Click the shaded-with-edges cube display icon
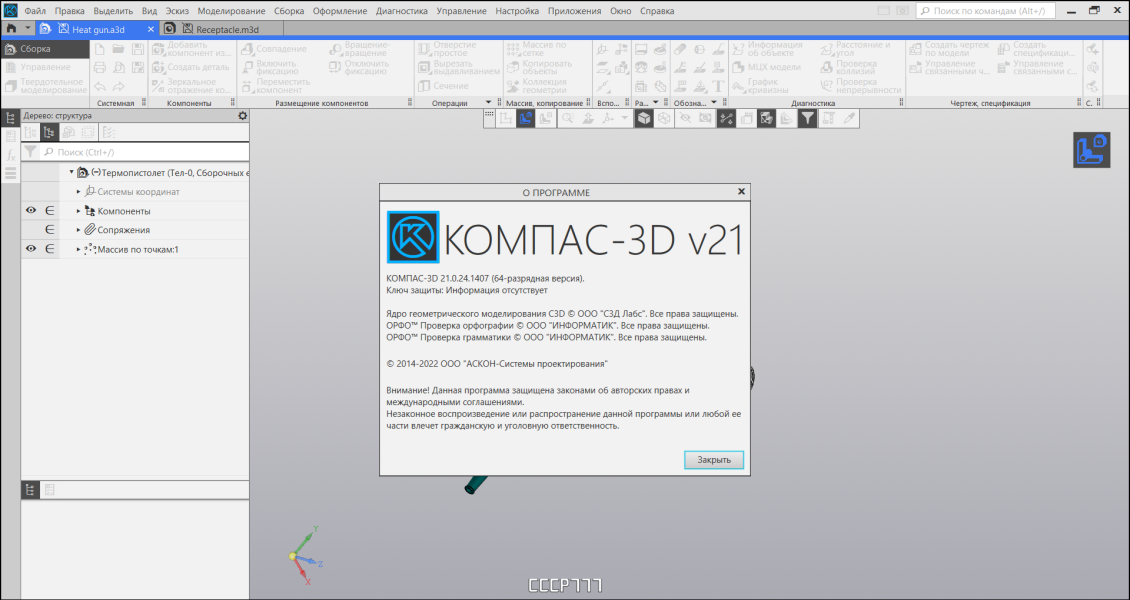 [x=644, y=119]
